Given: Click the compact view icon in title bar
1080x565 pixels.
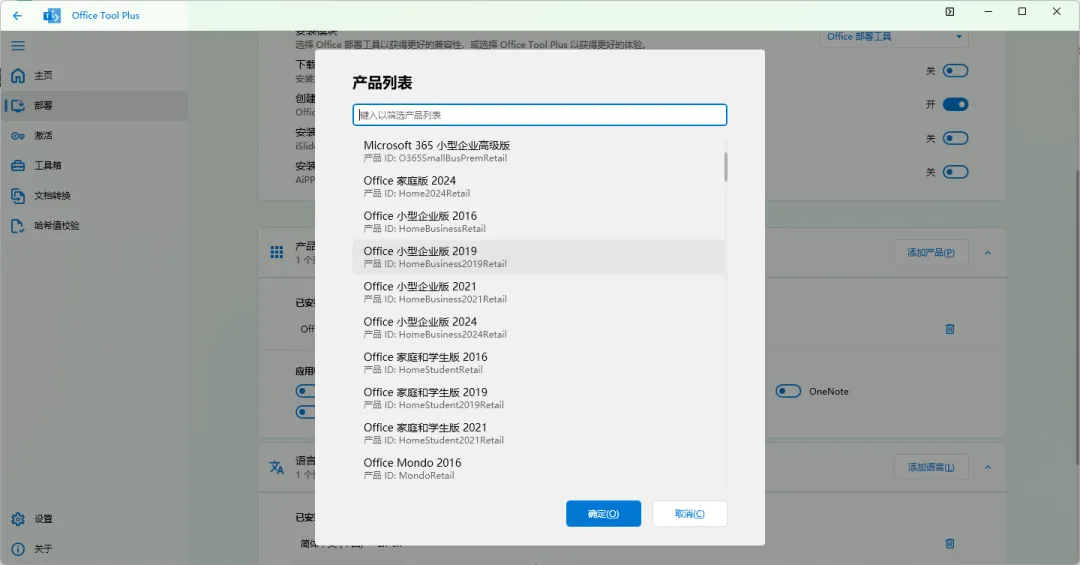Looking at the screenshot, I should coord(950,12).
